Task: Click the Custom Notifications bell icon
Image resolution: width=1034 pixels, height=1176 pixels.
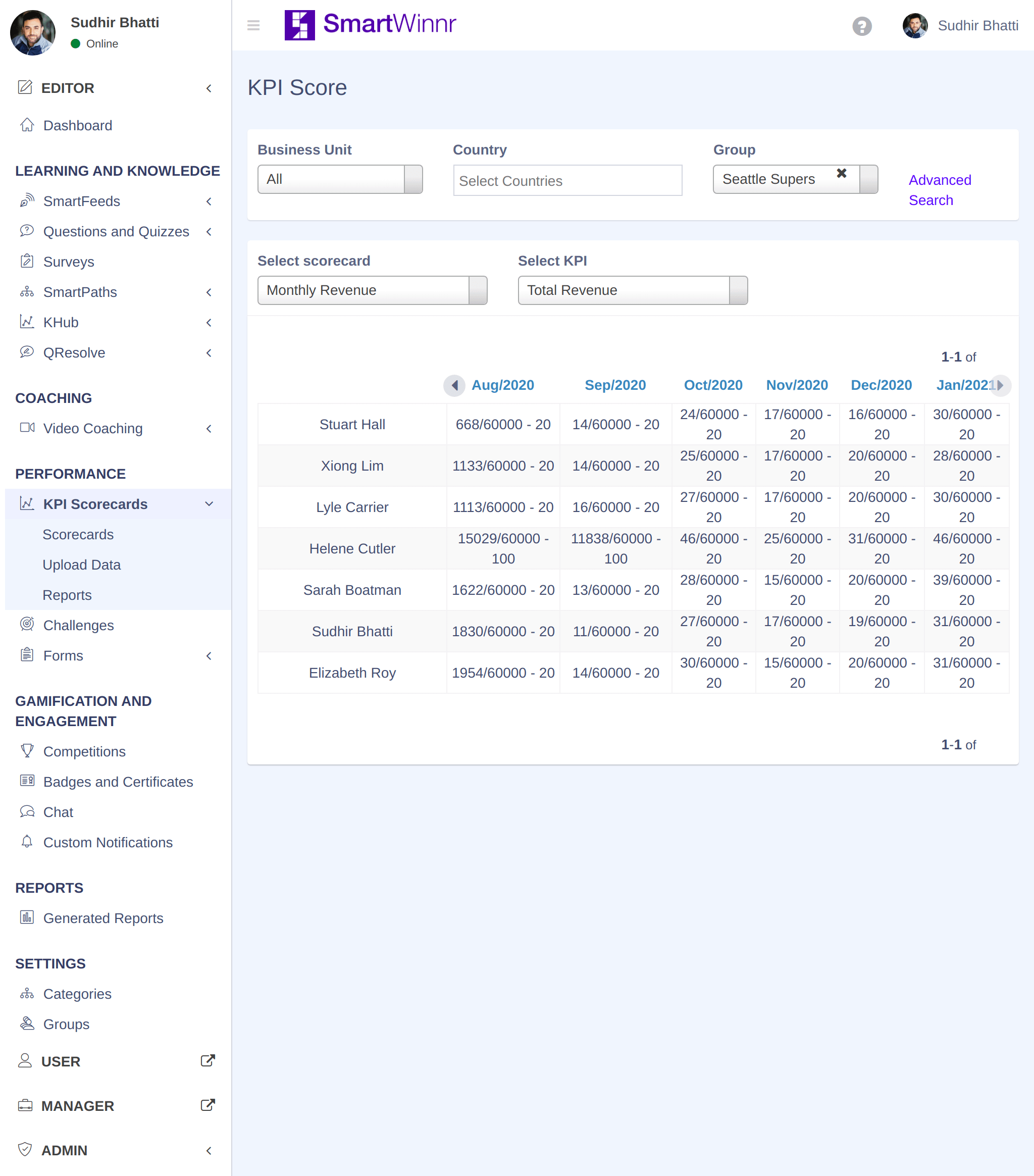Action: coord(27,841)
